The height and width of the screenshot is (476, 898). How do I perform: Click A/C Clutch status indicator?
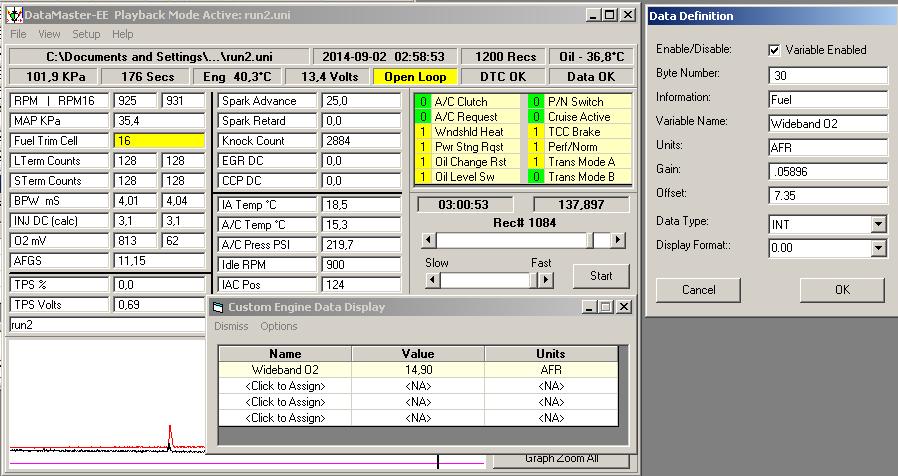(x=423, y=102)
